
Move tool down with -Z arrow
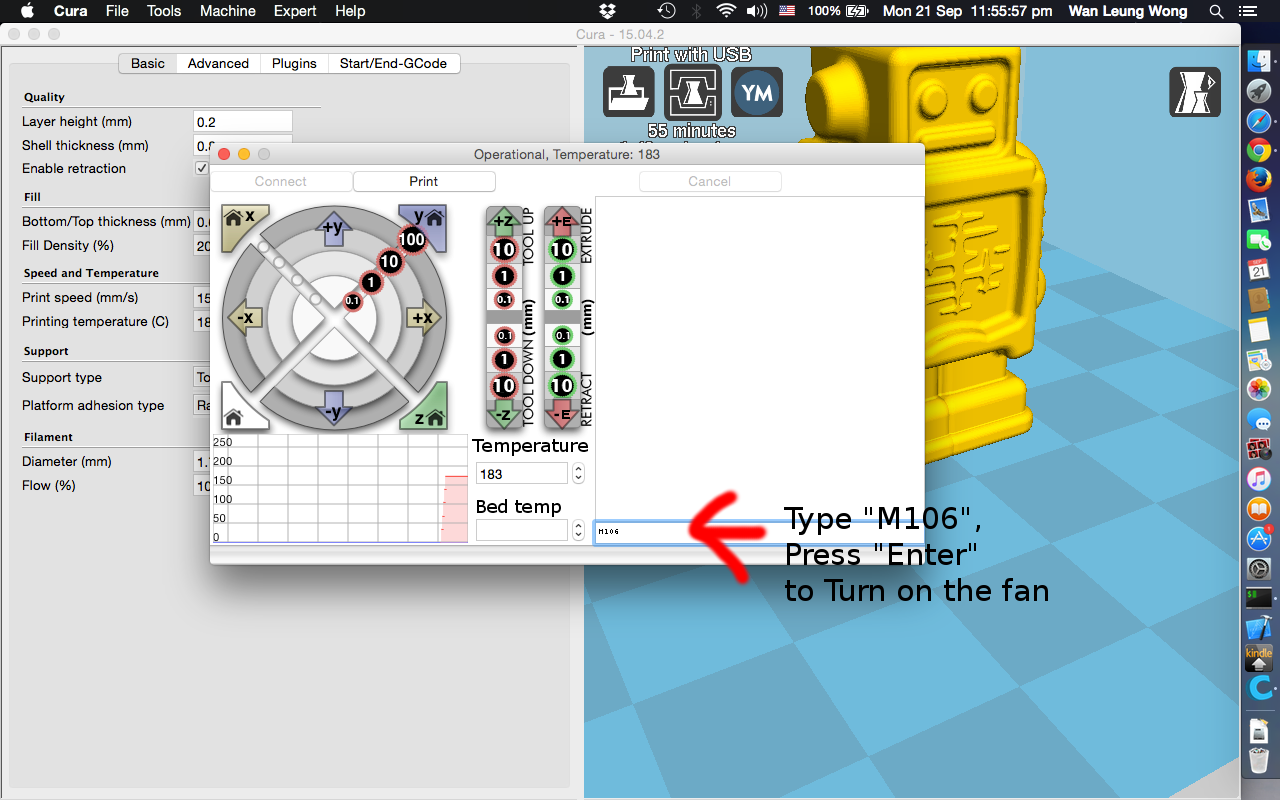(503, 414)
